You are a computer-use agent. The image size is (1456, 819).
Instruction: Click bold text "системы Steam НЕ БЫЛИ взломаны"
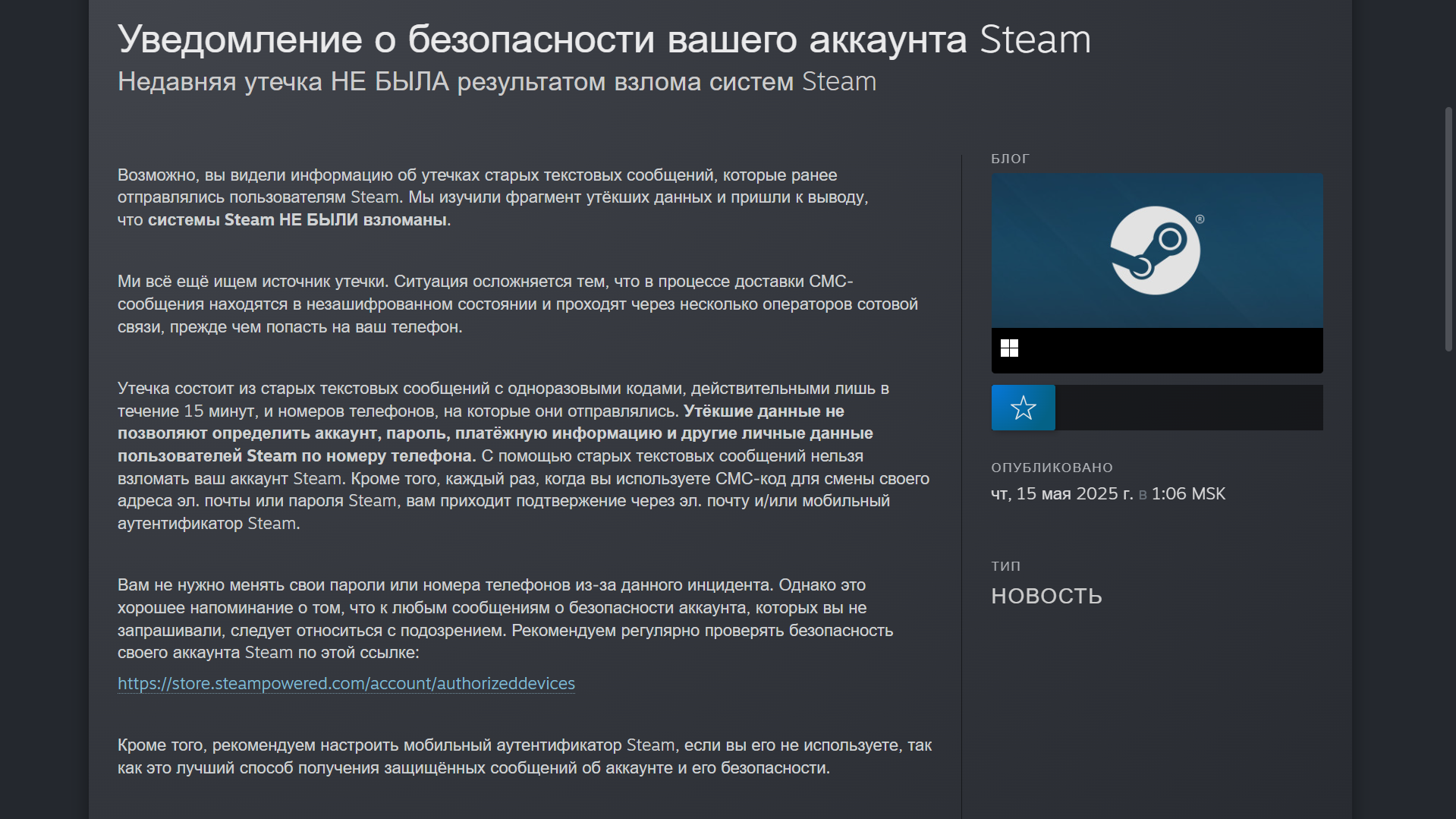[x=297, y=219]
